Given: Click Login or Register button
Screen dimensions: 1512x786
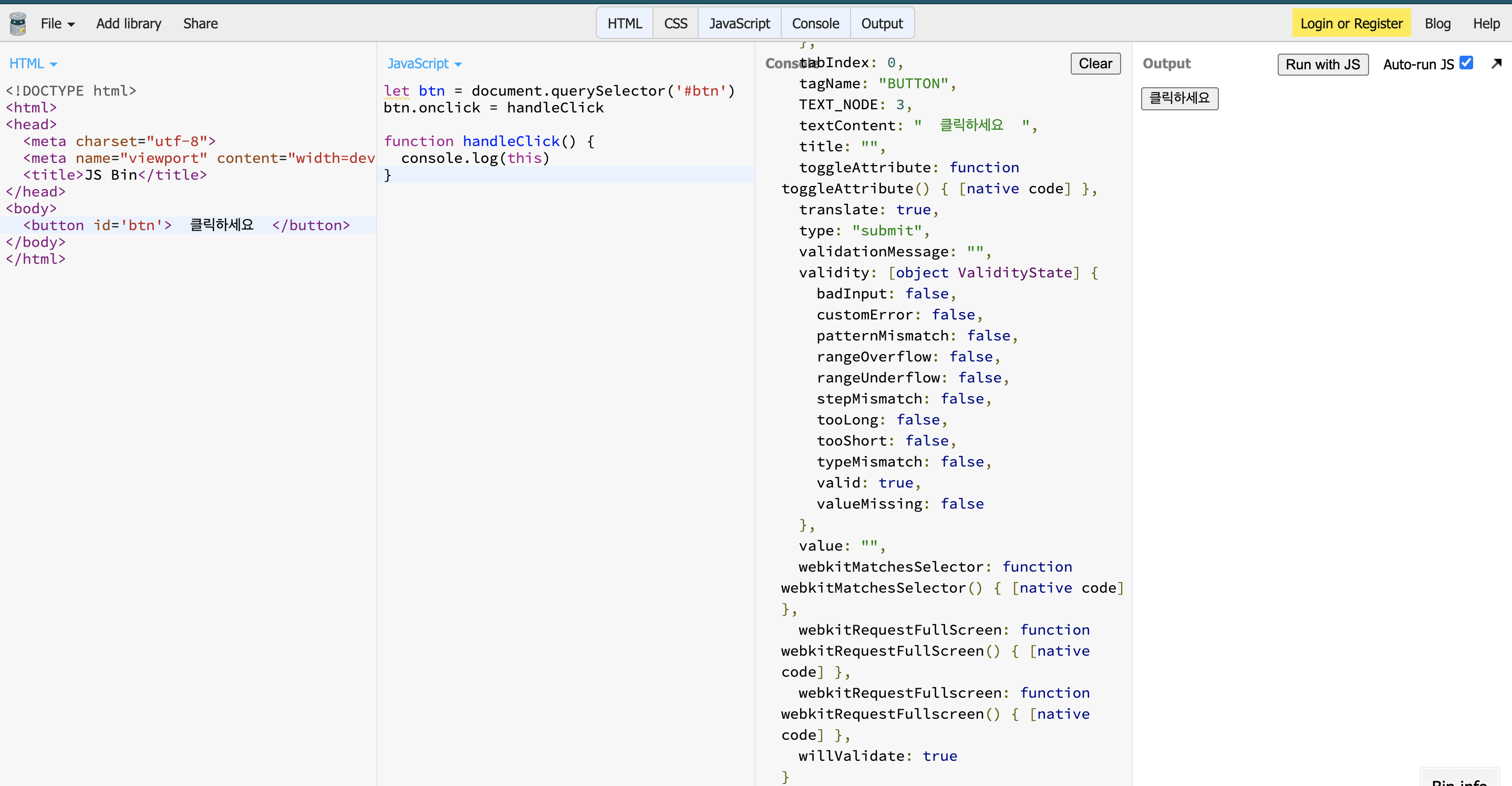Looking at the screenshot, I should coord(1351,24).
